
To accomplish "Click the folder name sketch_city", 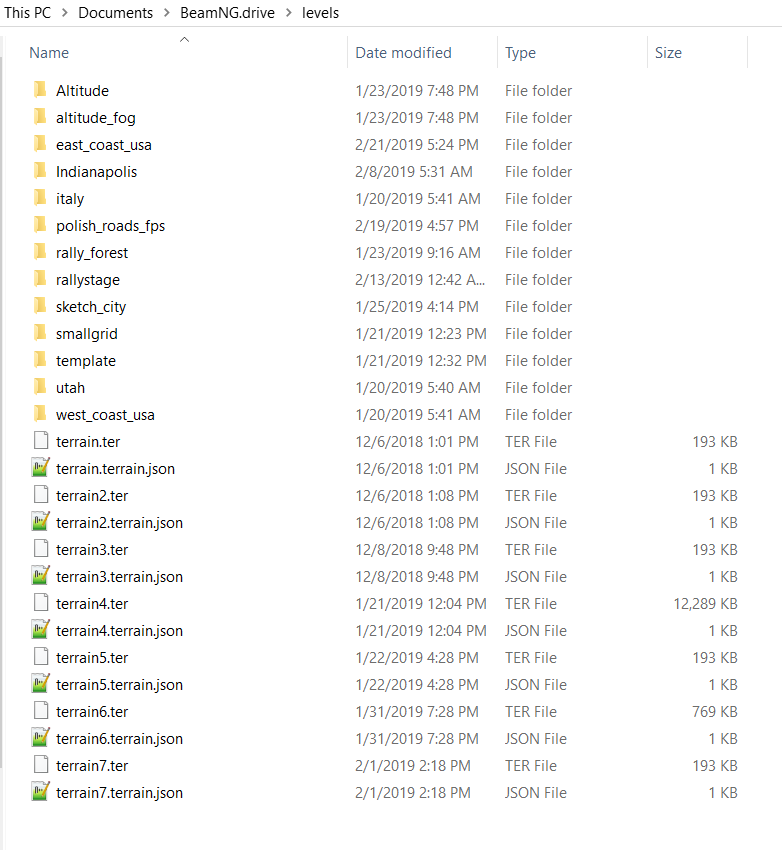I will tap(91, 307).
